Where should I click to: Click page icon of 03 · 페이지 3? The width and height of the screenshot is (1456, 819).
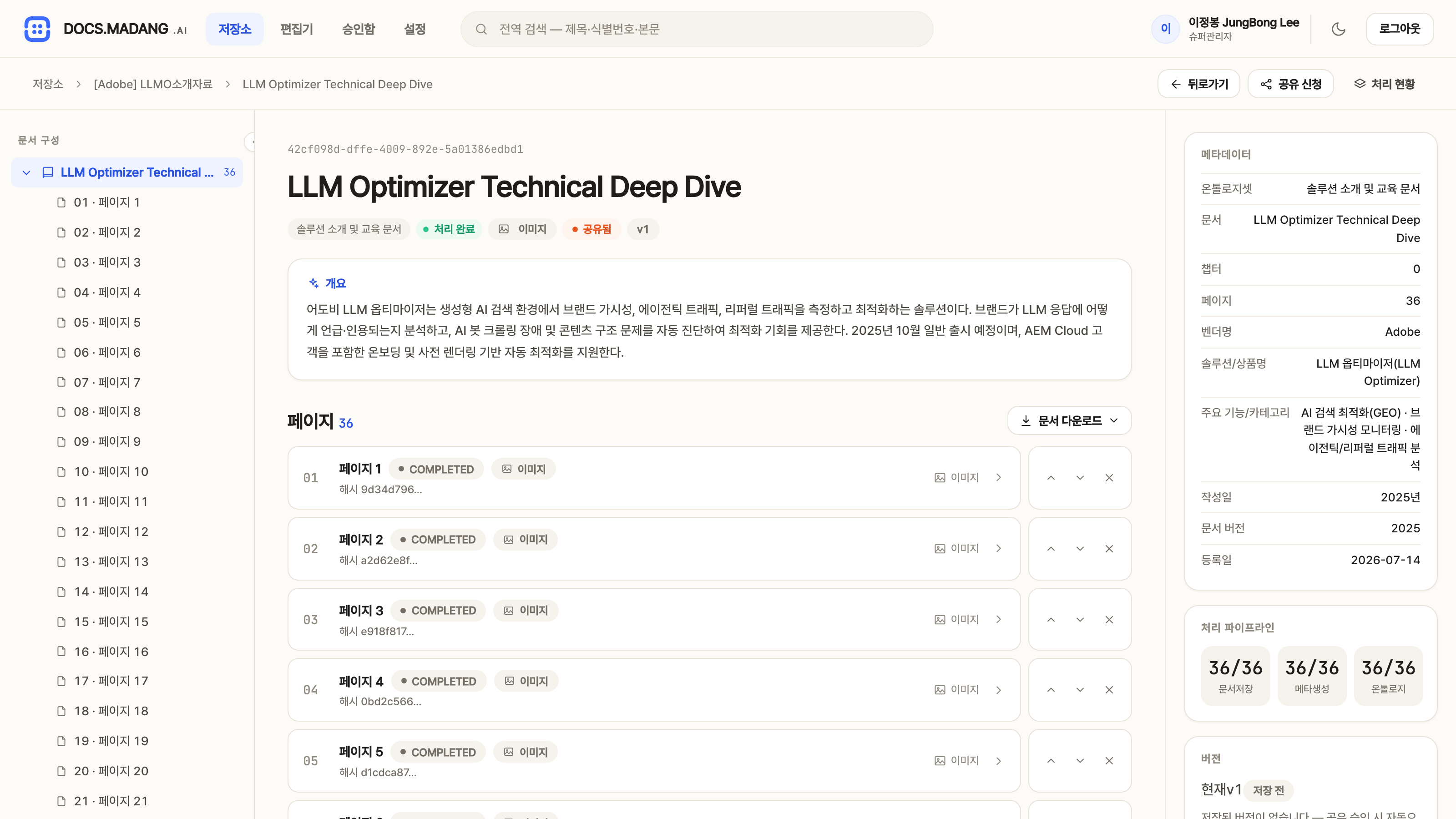pyautogui.click(x=61, y=262)
